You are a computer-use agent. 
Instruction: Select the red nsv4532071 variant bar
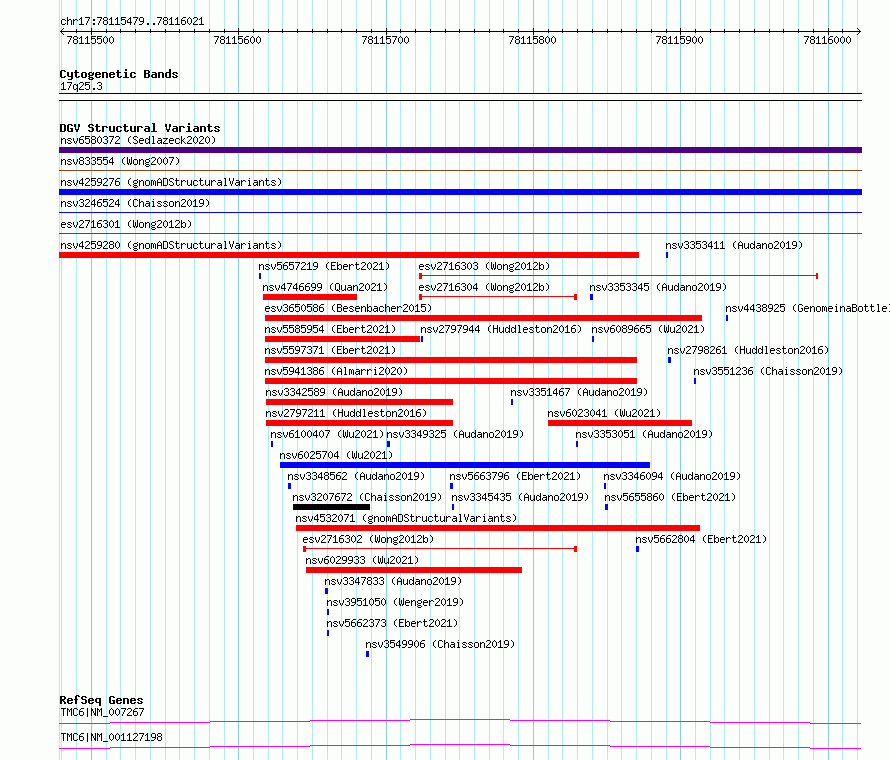498,528
